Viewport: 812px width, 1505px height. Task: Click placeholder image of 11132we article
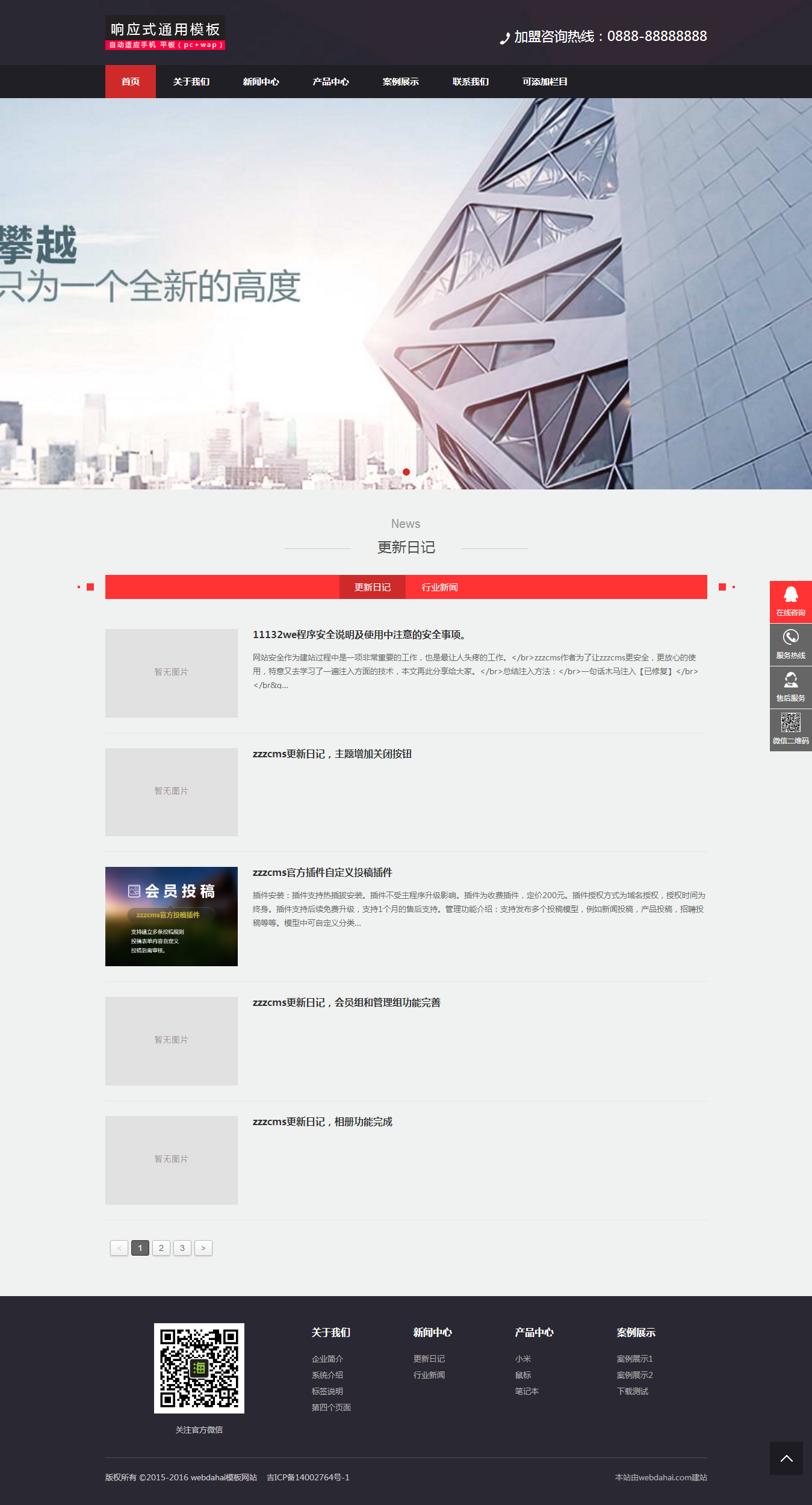point(172,673)
